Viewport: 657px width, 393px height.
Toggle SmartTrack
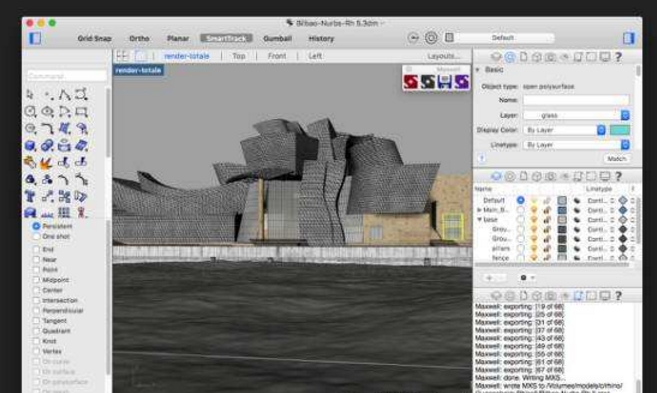[x=226, y=38]
